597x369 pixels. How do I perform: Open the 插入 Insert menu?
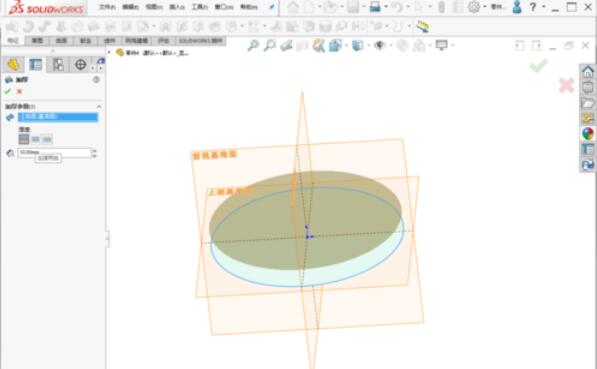[x=177, y=7]
